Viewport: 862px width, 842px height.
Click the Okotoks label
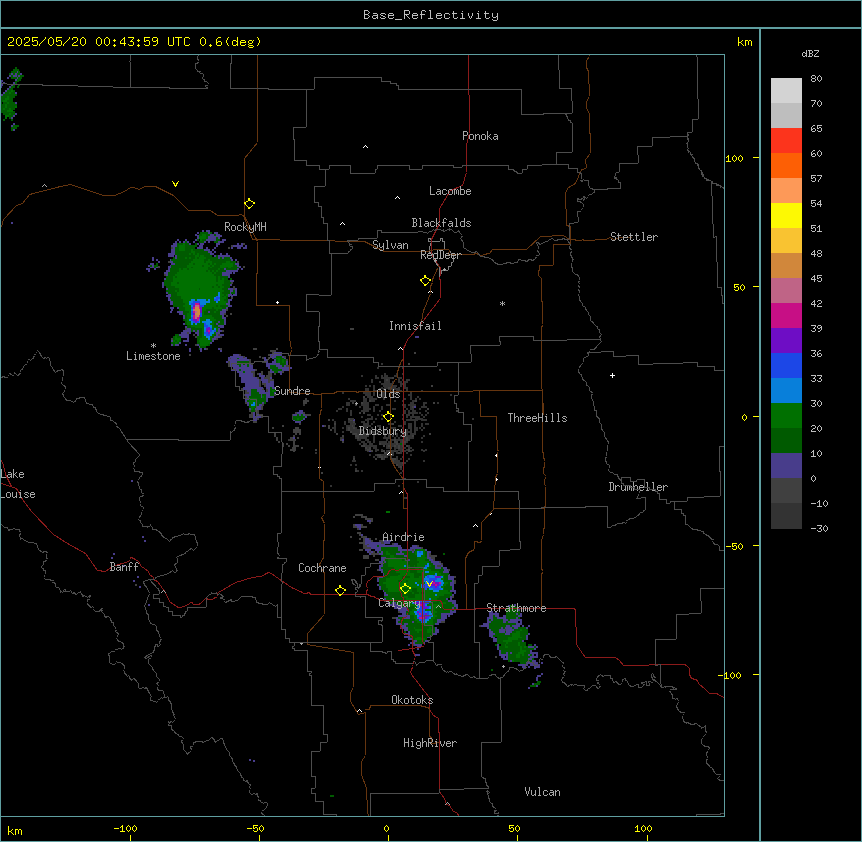click(412, 700)
